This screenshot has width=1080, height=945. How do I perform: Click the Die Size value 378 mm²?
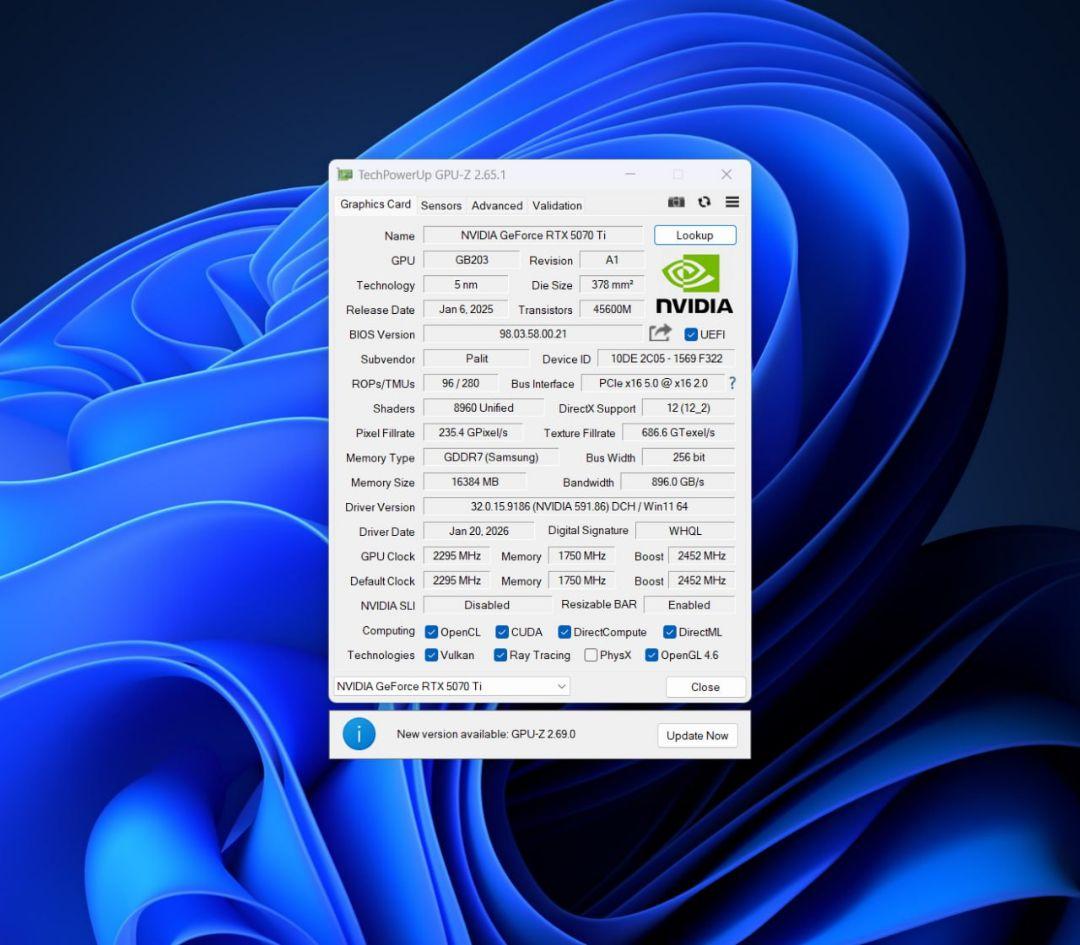tap(612, 284)
